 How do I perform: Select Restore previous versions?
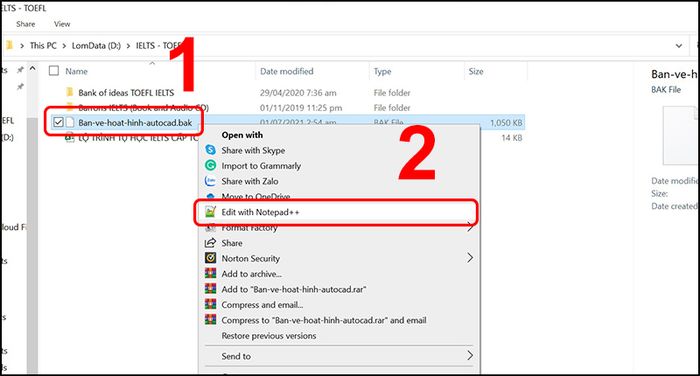point(269,336)
